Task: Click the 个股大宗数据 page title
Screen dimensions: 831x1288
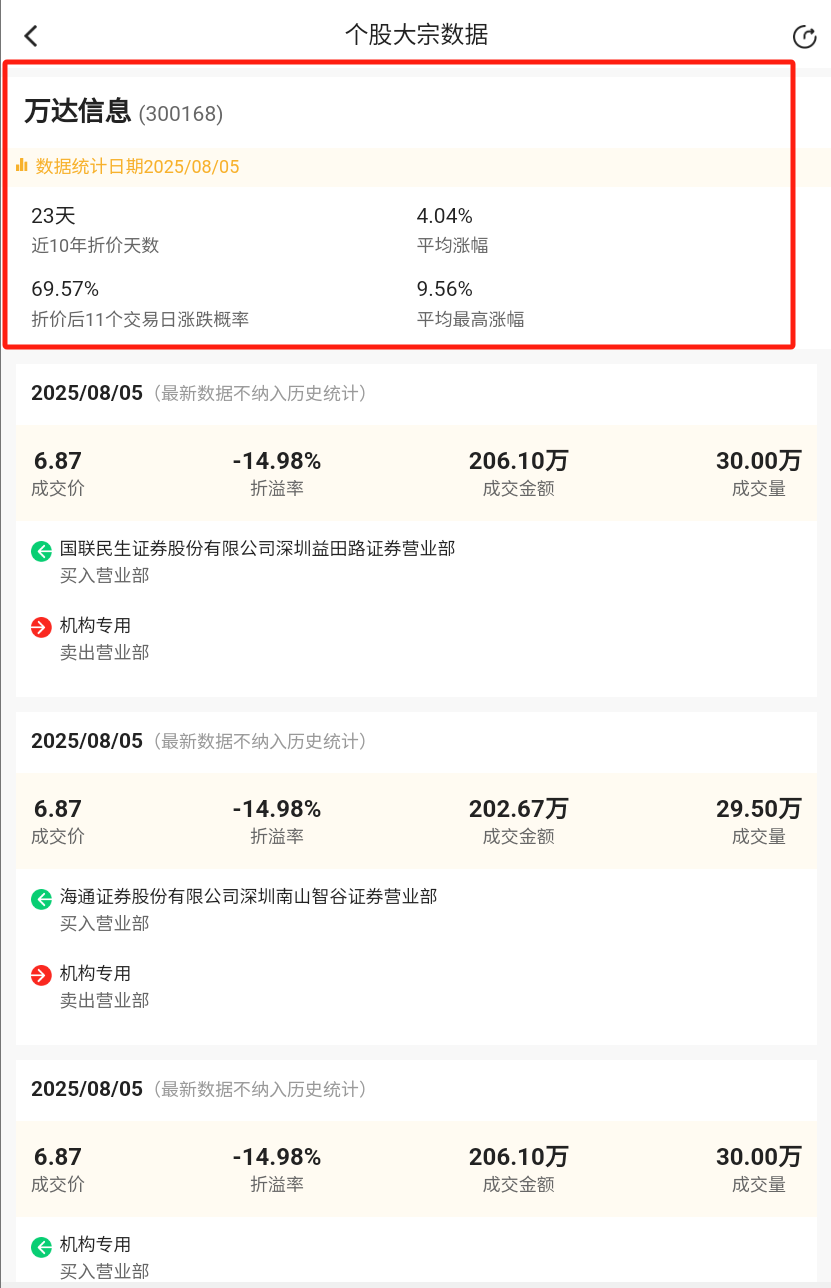Action: [416, 35]
